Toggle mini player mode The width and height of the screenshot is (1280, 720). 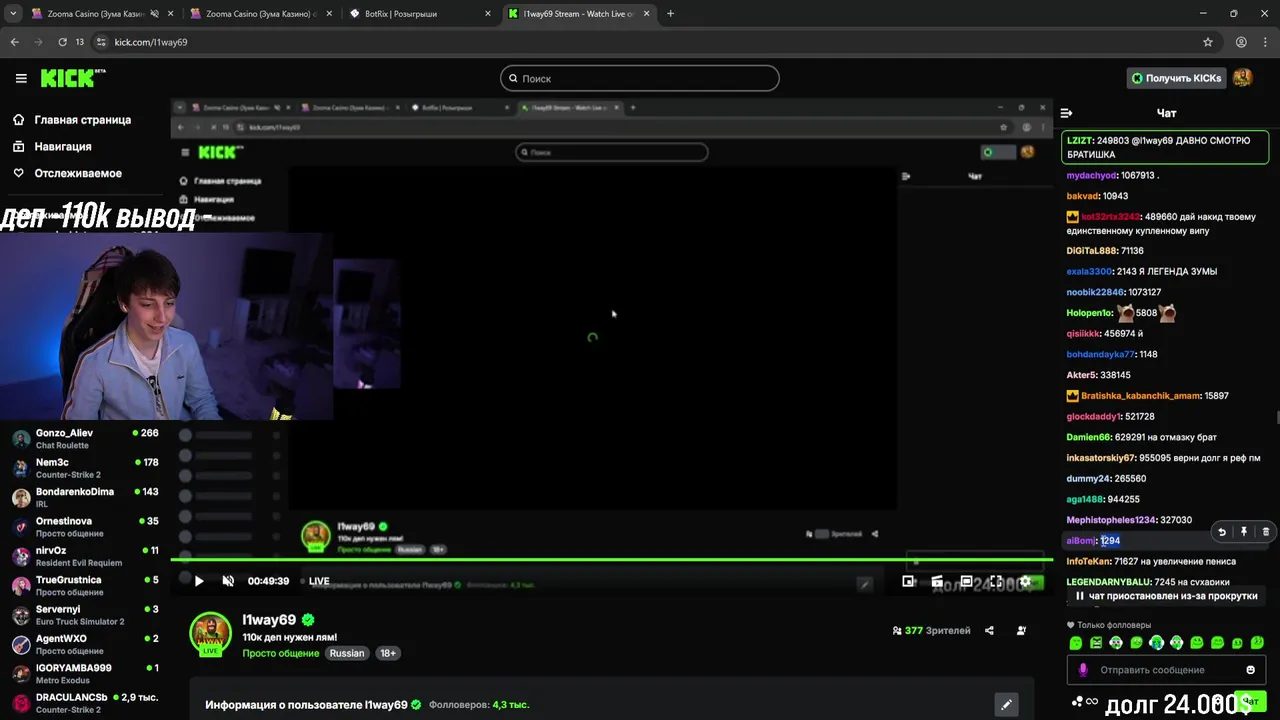click(x=908, y=581)
